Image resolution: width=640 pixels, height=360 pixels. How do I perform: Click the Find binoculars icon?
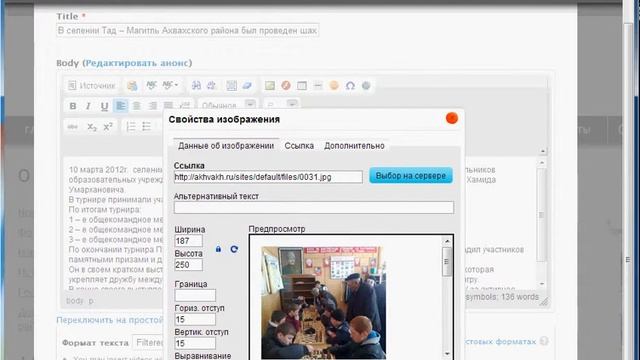196,85
